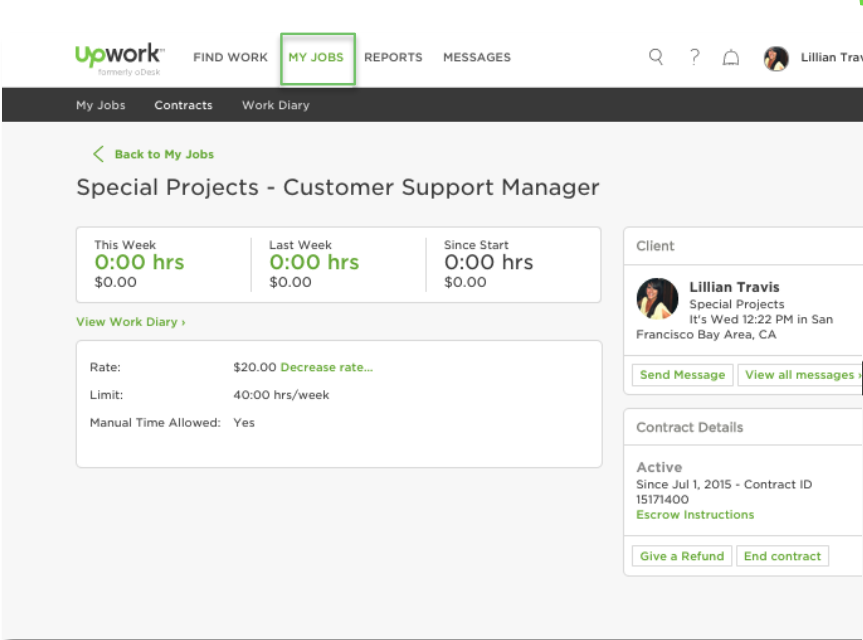Open the REPORTS section
Image resolution: width=863 pixels, height=640 pixels.
(x=394, y=57)
